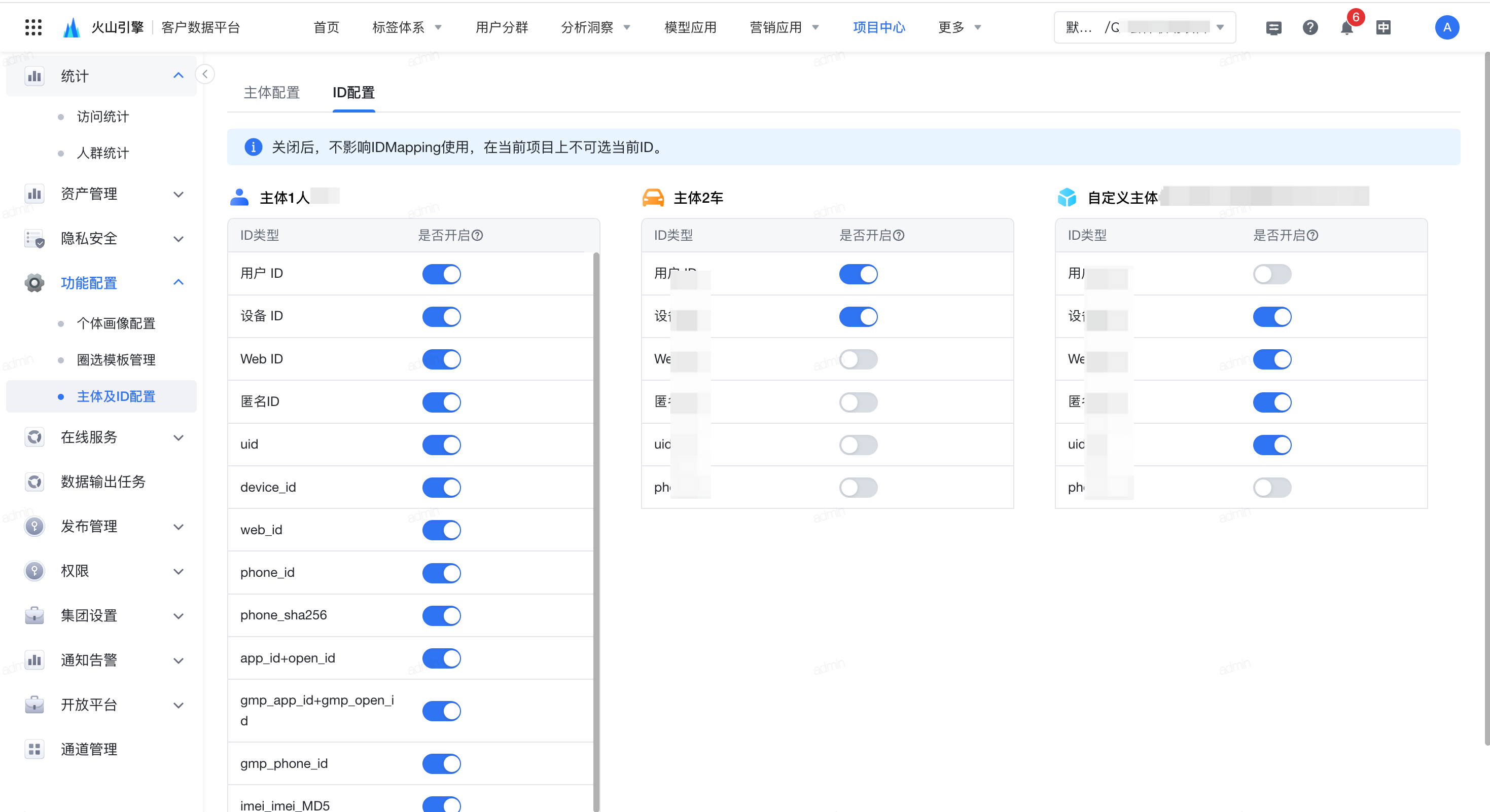The width and height of the screenshot is (1490, 812).
Task: Click the page vertical scrollbar on right
Action: (1486, 399)
